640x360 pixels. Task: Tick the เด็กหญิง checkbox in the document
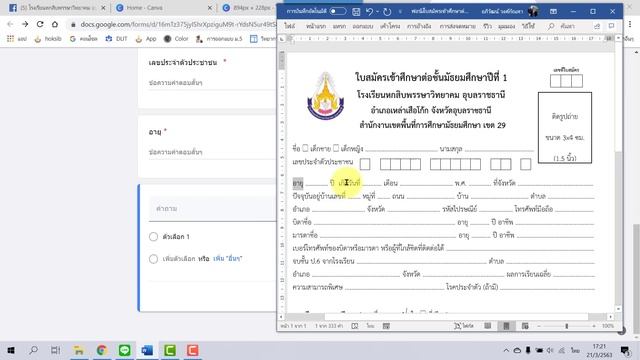[336, 148]
